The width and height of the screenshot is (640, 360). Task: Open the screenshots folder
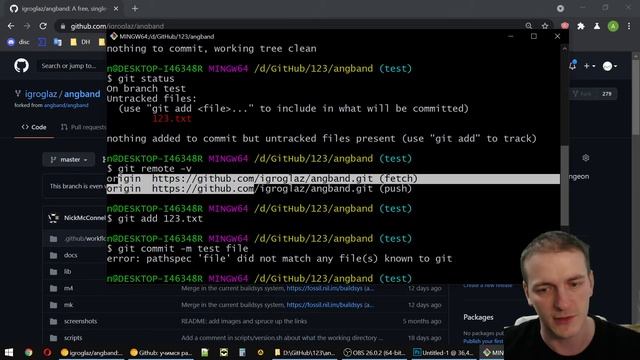pyautogui.click(x=80, y=321)
